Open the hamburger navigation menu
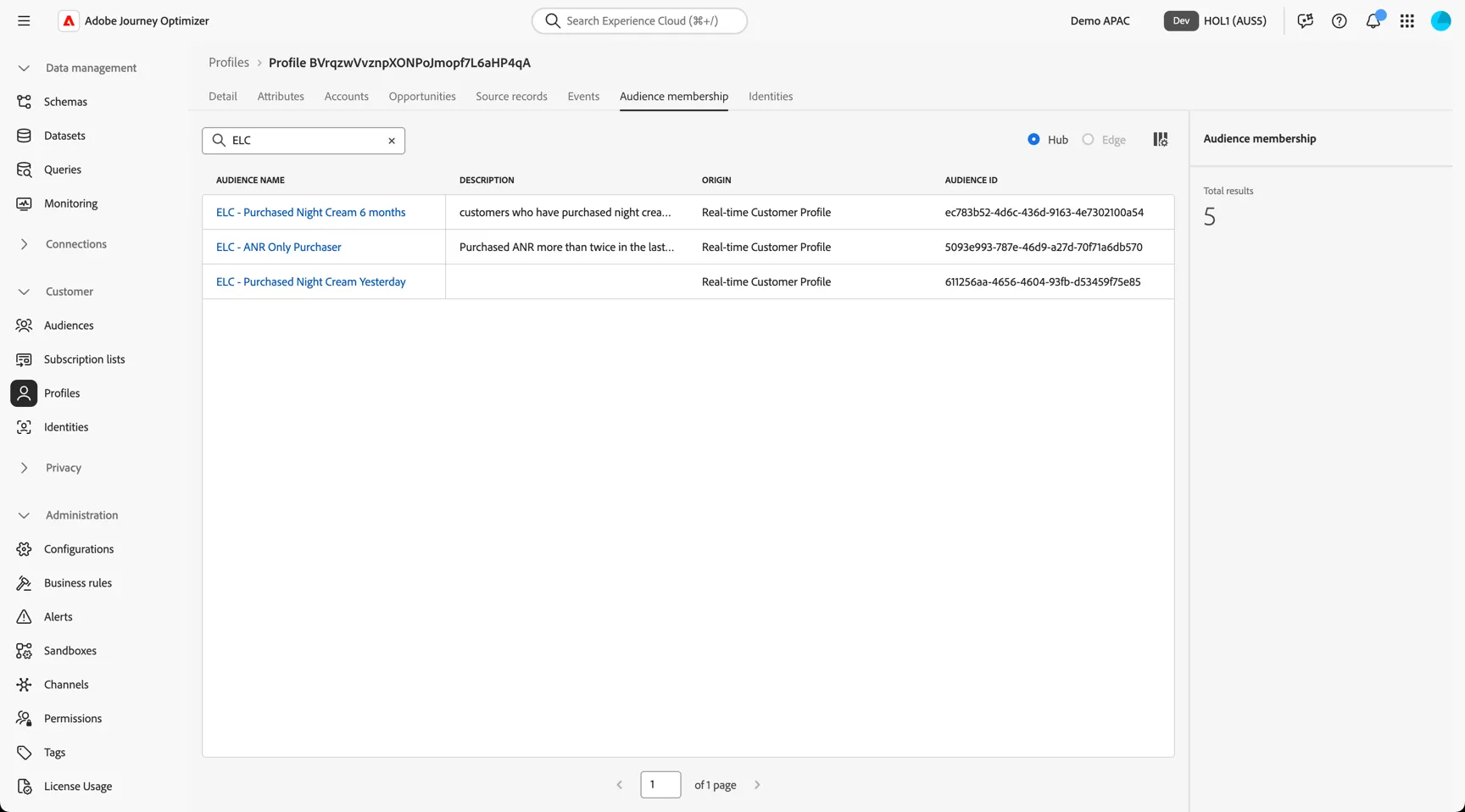The height and width of the screenshot is (812, 1465). 24,20
